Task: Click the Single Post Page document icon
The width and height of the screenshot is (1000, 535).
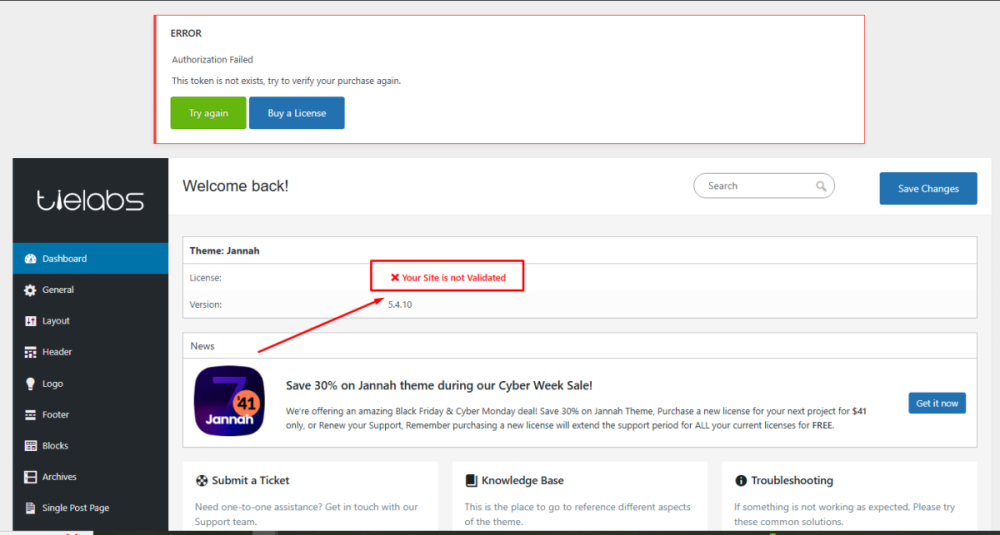Action: coord(30,508)
